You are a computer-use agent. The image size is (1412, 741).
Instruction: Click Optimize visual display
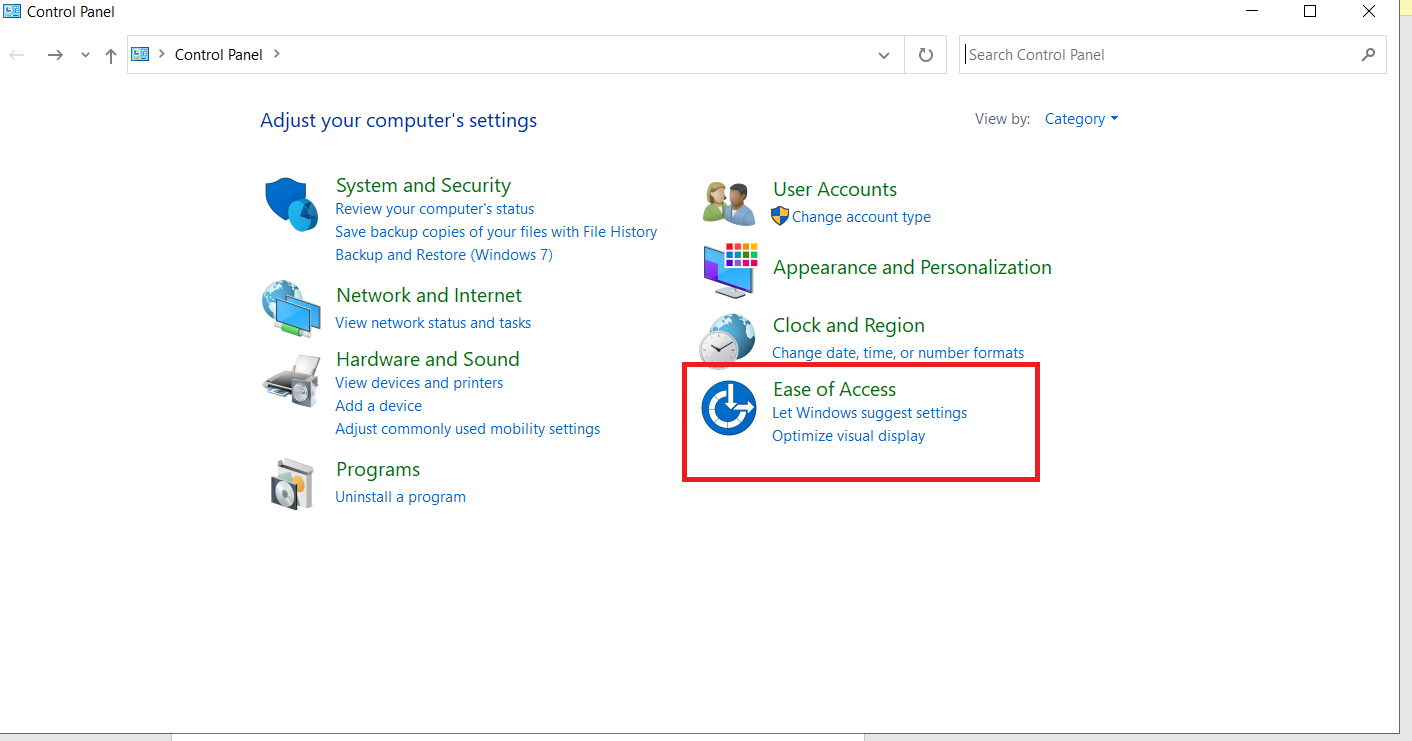[849, 436]
